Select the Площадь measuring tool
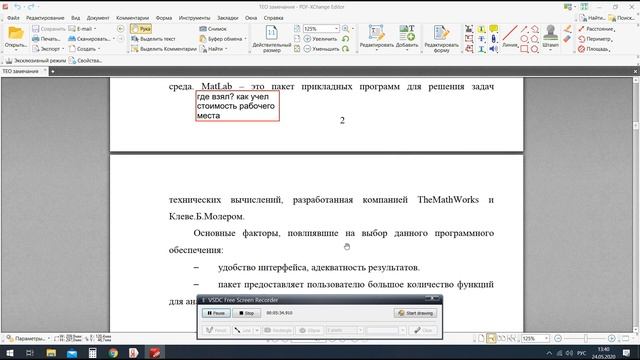The height and width of the screenshot is (360, 640). tap(594, 49)
